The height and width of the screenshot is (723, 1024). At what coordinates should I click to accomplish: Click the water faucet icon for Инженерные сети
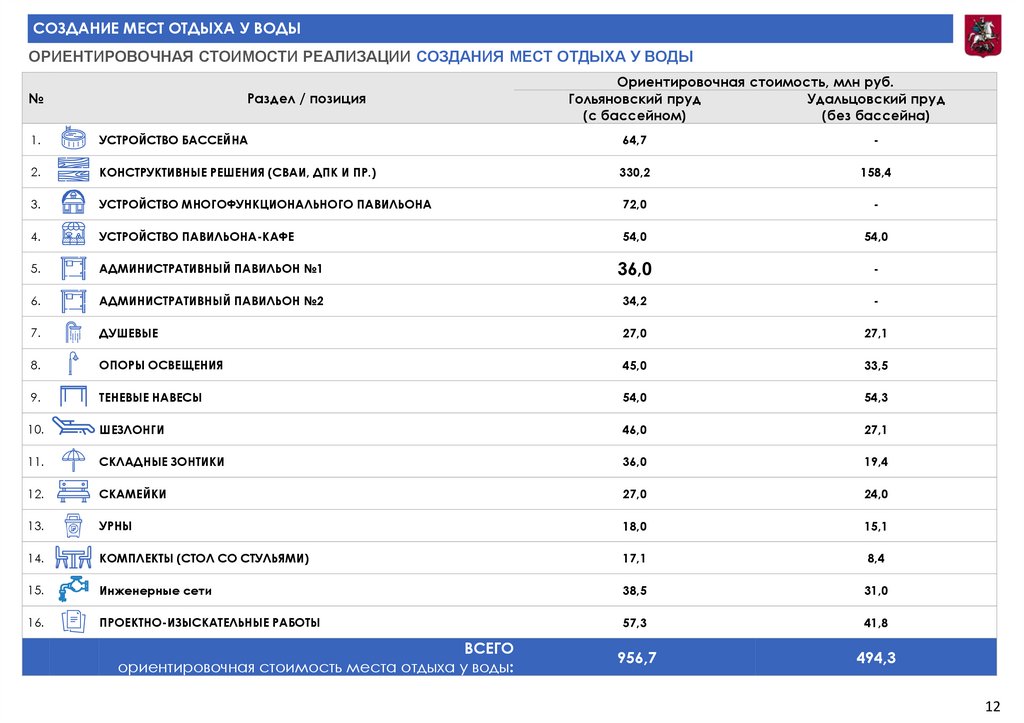(x=74, y=590)
